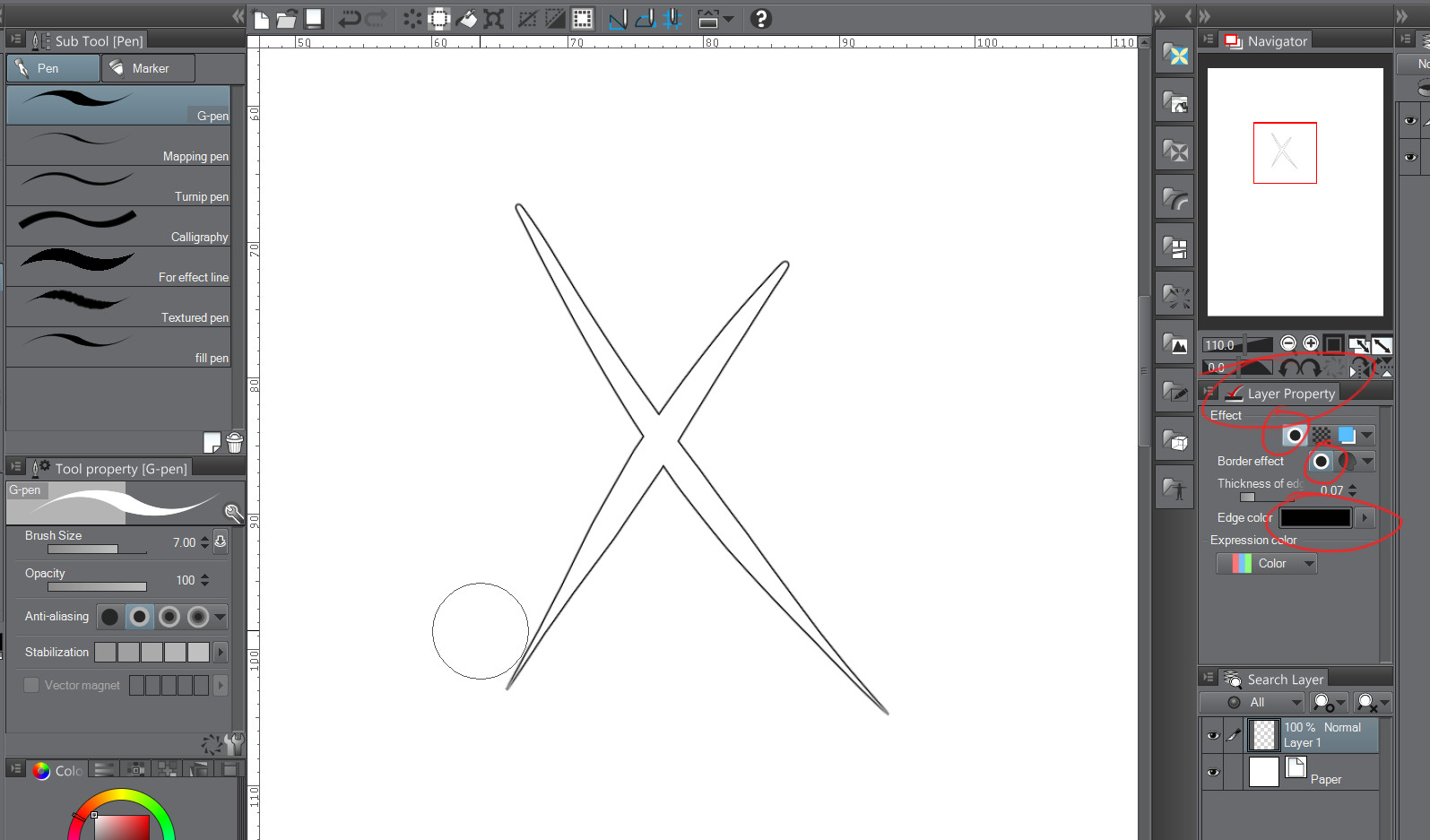Select the Layer Property tab
The width and height of the screenshot is (1430, 840).
click(x=1280, y=394)
